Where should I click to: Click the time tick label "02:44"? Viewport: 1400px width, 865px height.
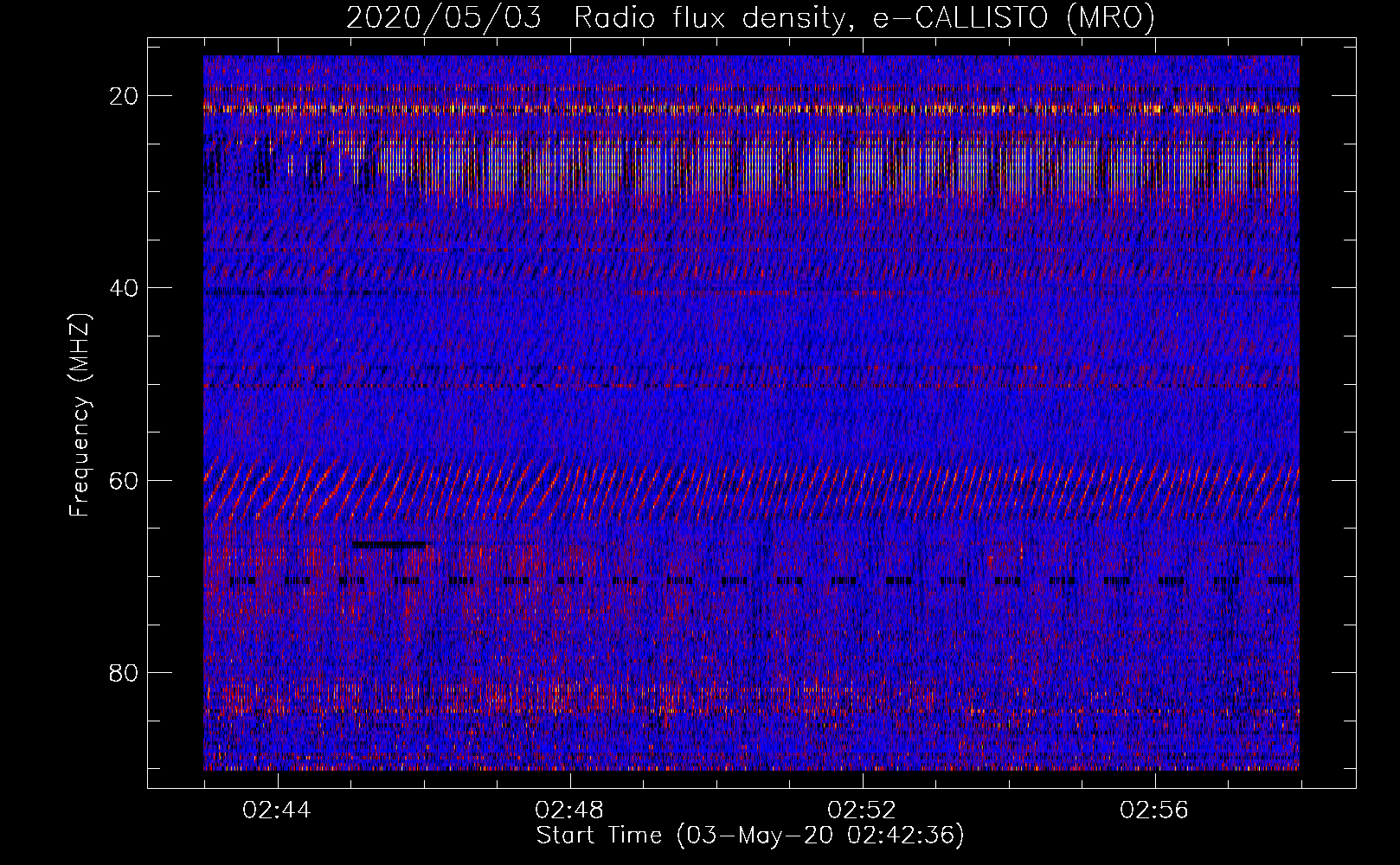pos(277,811)
